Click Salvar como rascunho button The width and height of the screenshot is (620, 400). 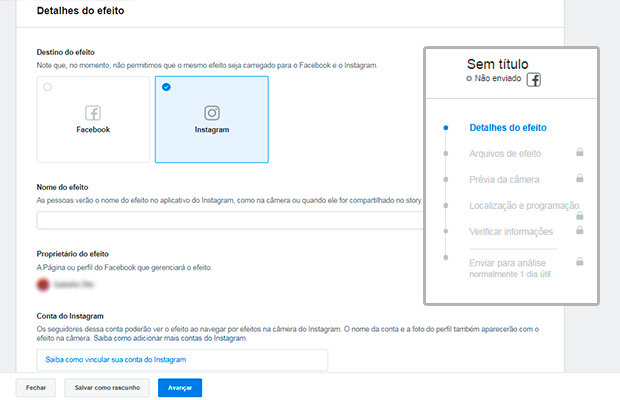pos(107,388)
